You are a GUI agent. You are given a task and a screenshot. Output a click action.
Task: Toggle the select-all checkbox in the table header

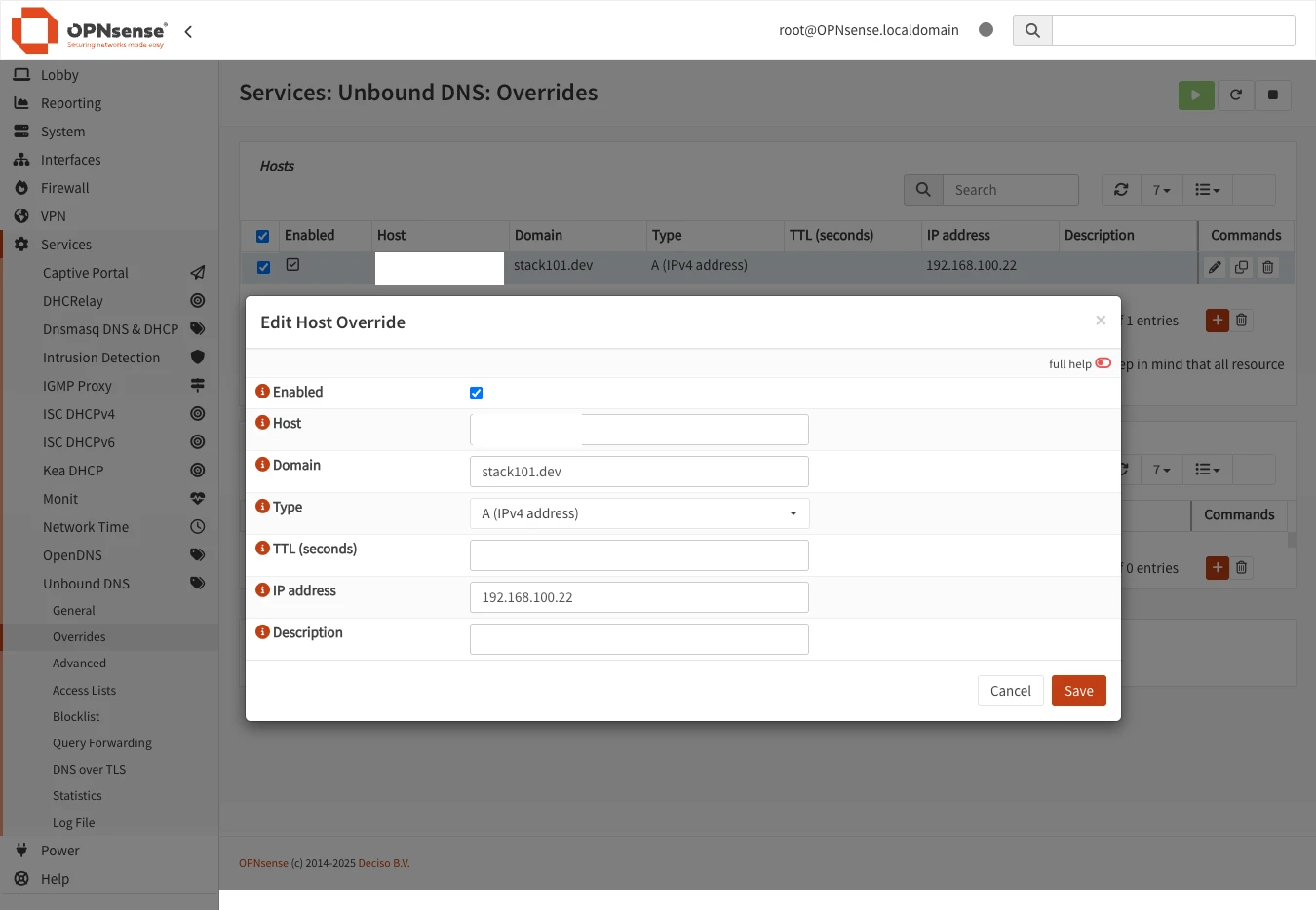click(262, 235)
